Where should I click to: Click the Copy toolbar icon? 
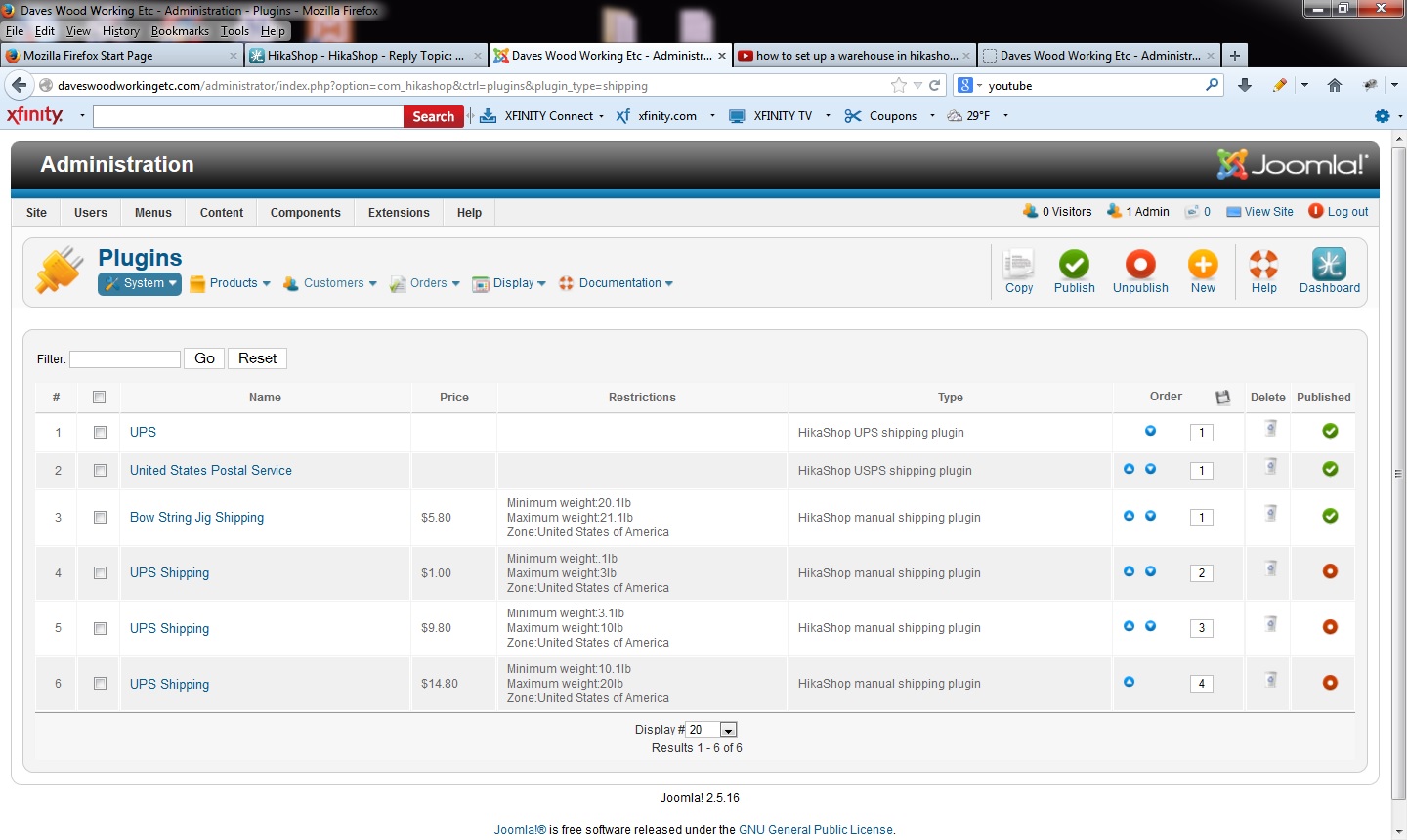tap(1018, 264)
